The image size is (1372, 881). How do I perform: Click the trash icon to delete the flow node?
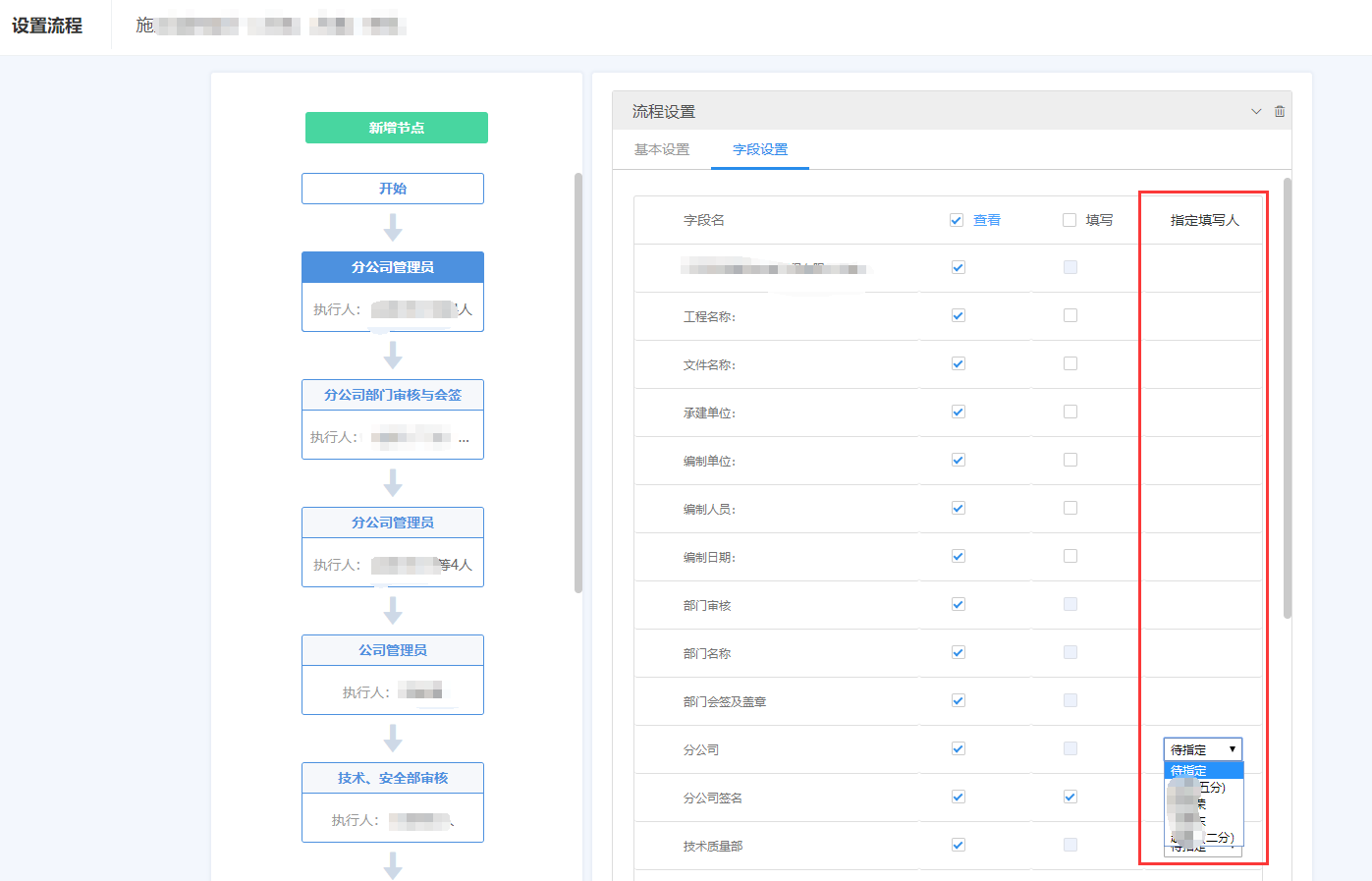coord(1279,110)
